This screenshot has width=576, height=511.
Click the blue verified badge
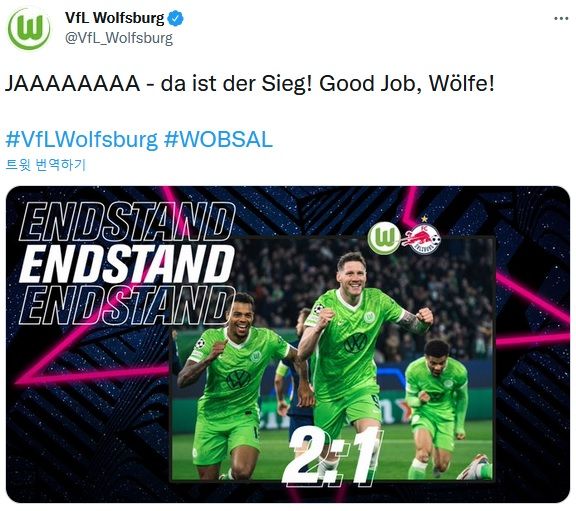[175, 18]
